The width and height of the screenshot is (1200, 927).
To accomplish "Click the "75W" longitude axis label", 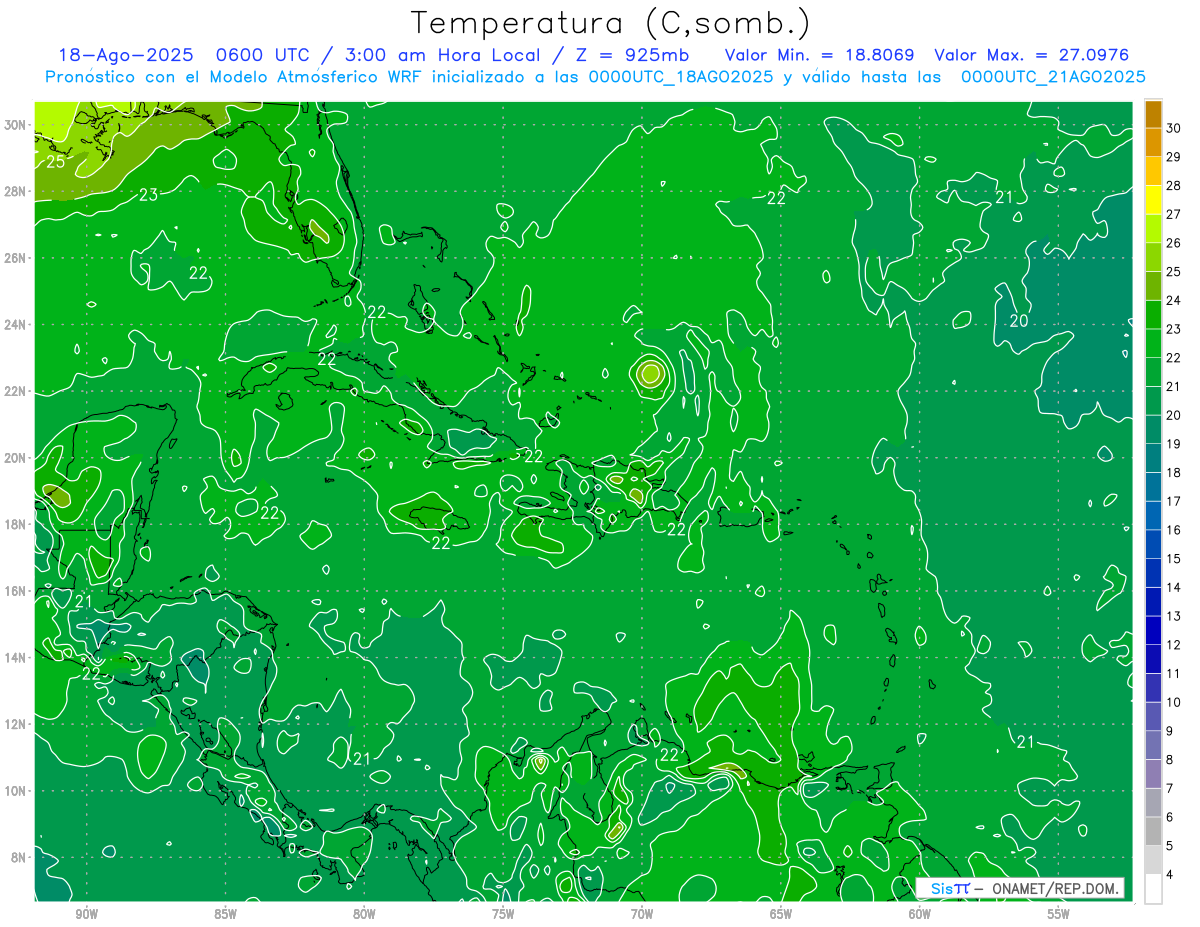I will point(504,914).
